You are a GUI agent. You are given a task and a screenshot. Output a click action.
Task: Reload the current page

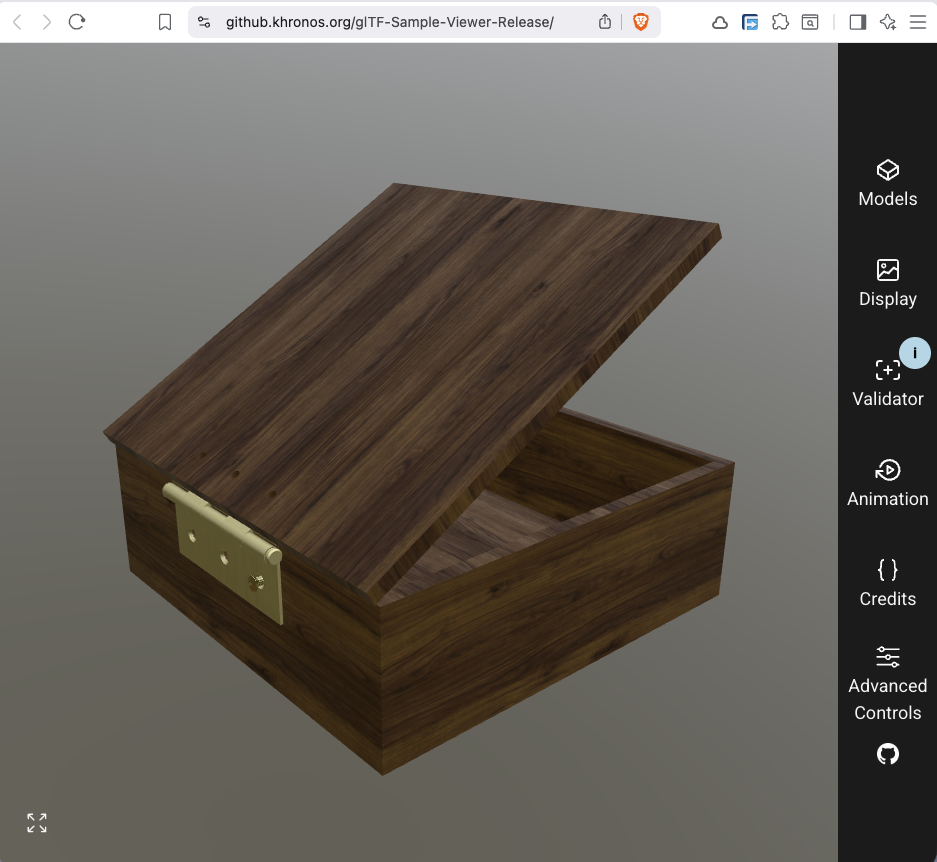coord(76,22)
